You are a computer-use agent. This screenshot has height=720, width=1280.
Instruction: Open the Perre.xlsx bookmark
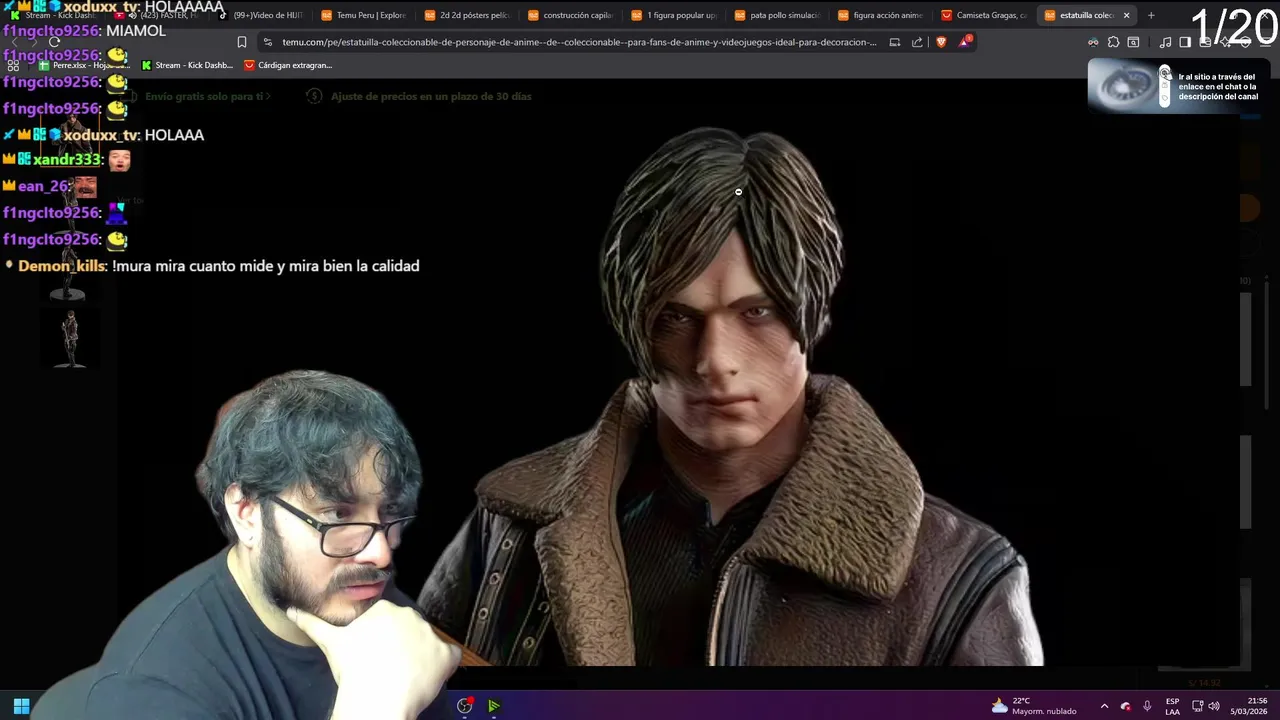(84, 65)
